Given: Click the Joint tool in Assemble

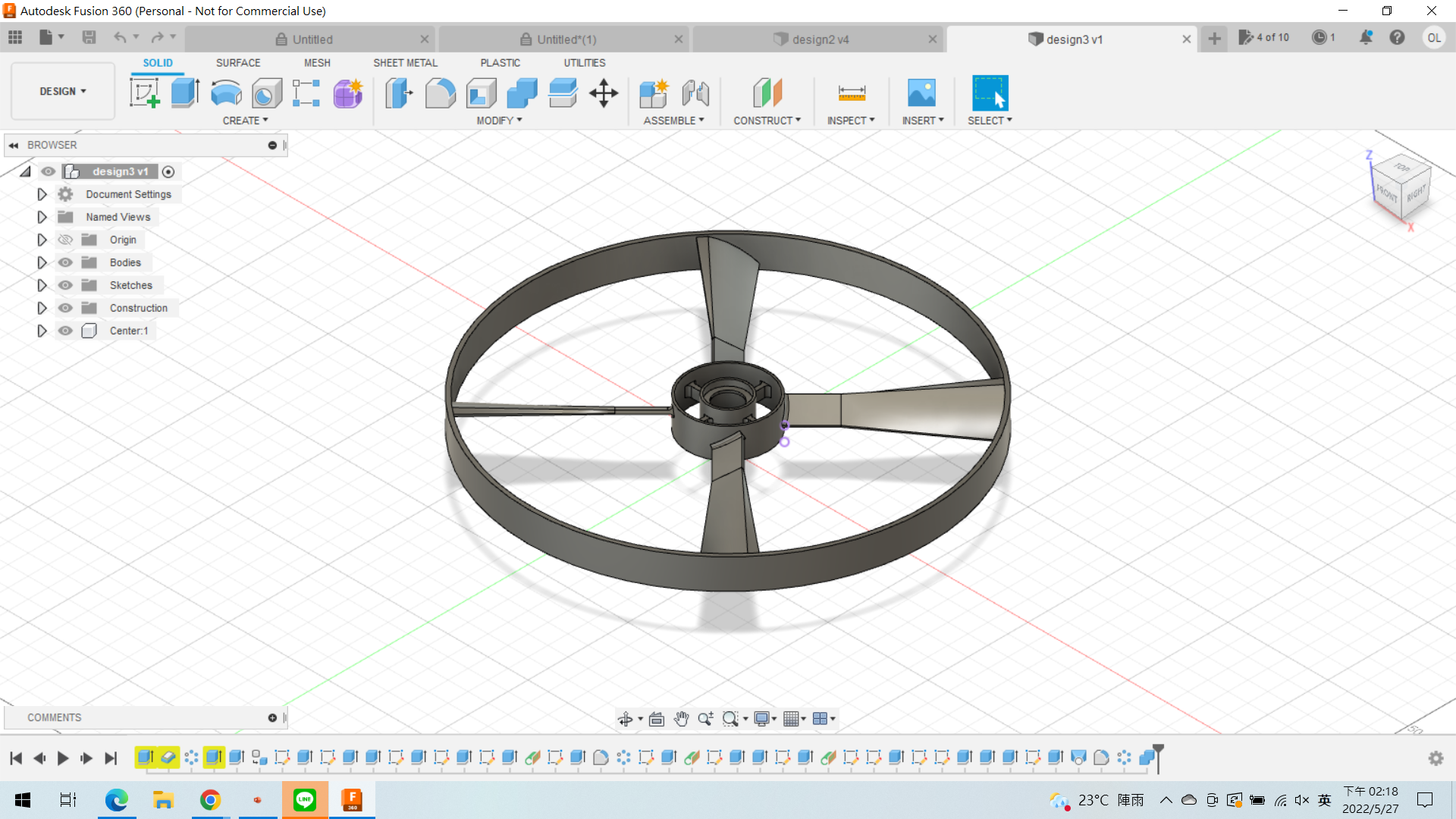Looking at the screenshot, I should 695,93.
